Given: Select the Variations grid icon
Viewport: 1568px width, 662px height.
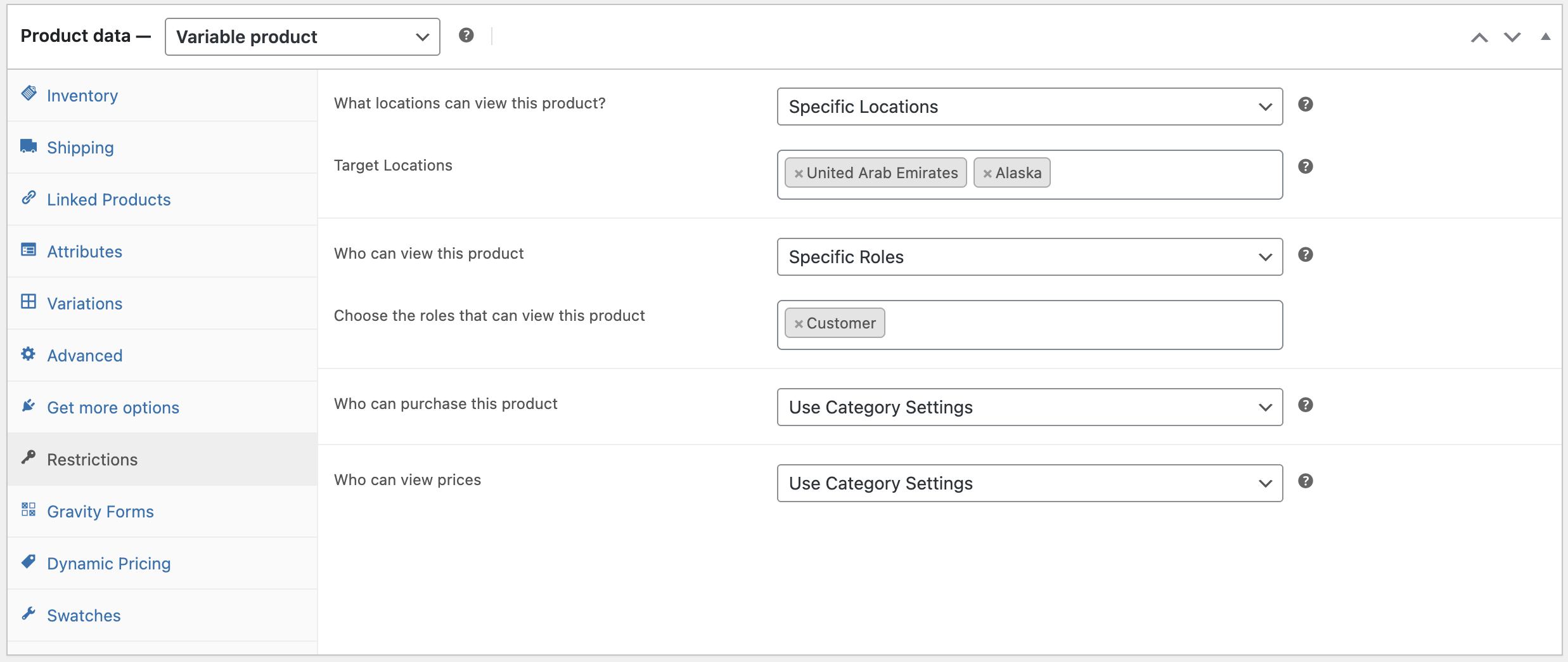Looking at the screenshot, I should 29,301.
